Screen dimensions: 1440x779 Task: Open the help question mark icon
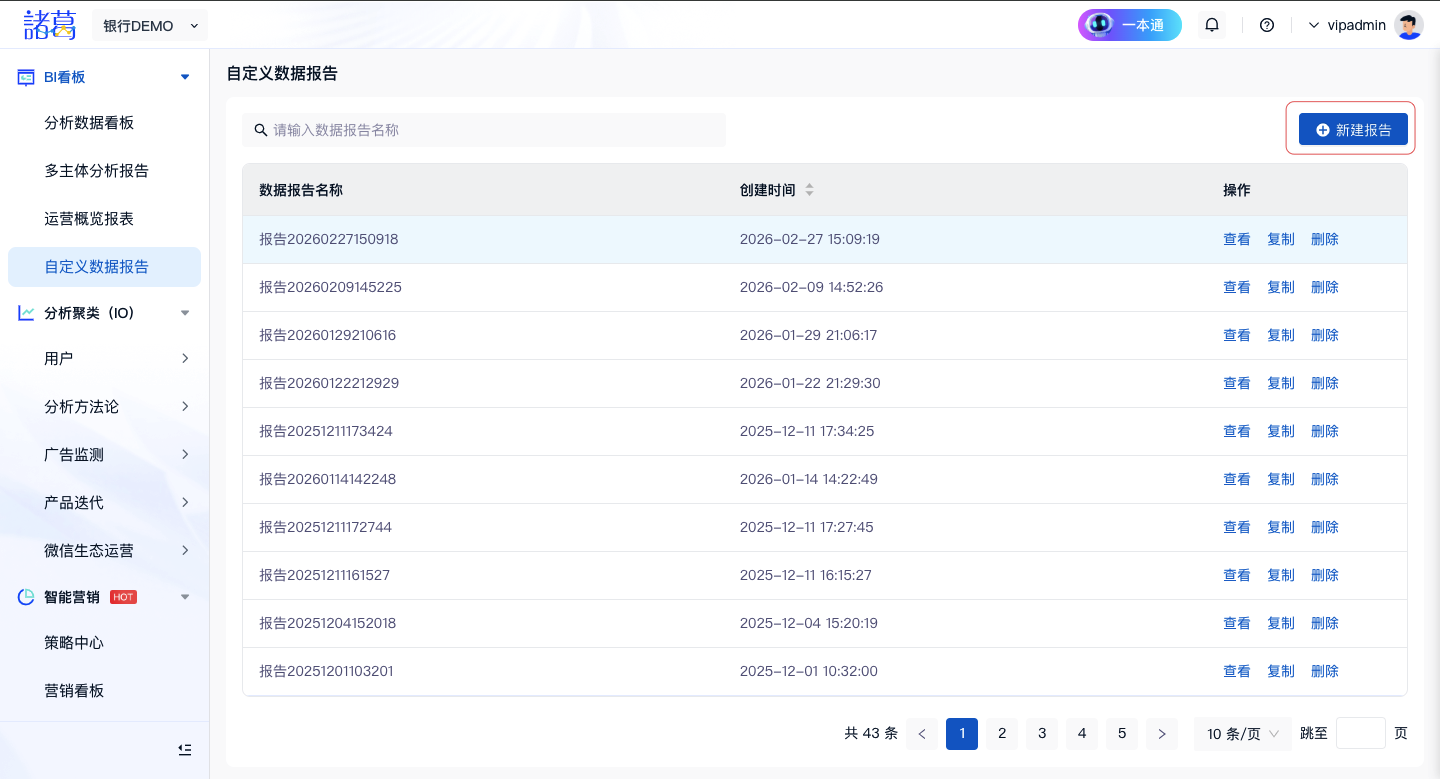click(1267, 25)
